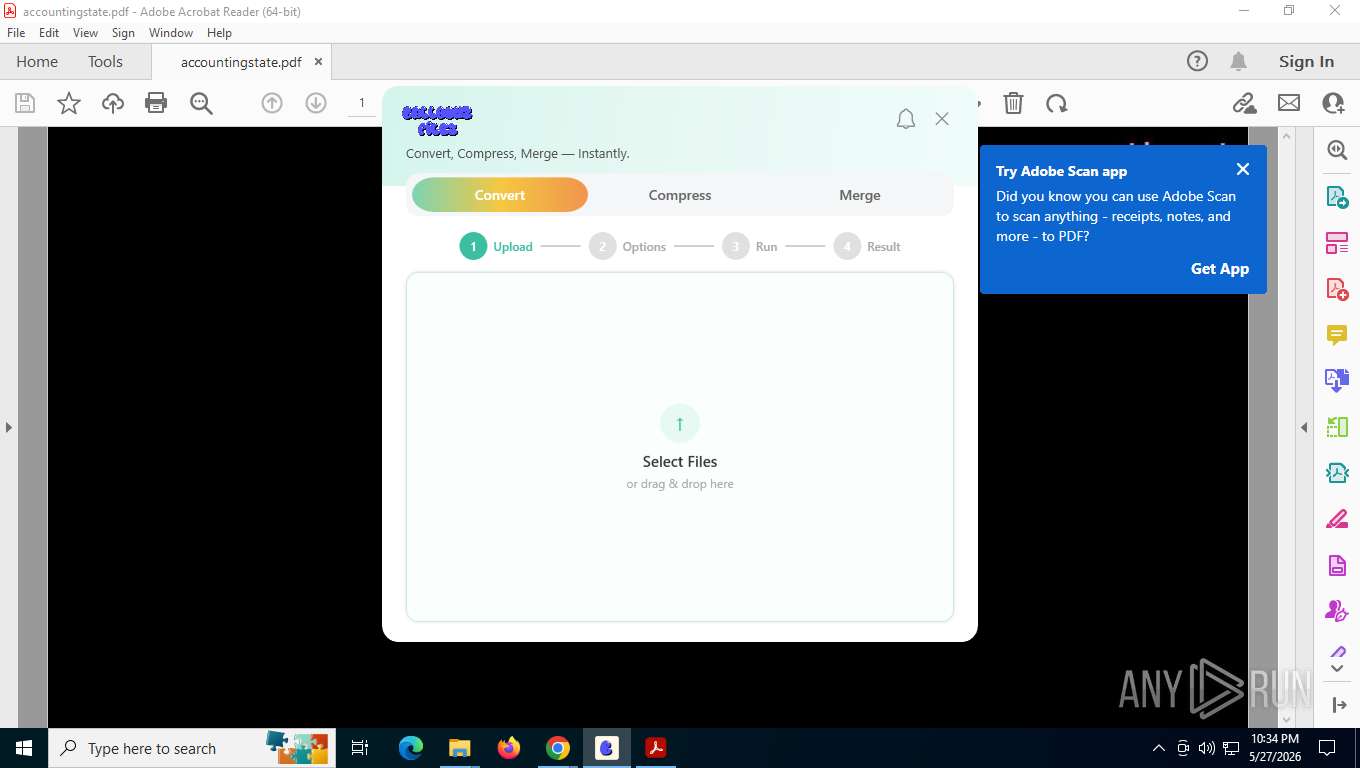1360x768 pixels.
Task: Click the Sign In link
Action: 1306,61
